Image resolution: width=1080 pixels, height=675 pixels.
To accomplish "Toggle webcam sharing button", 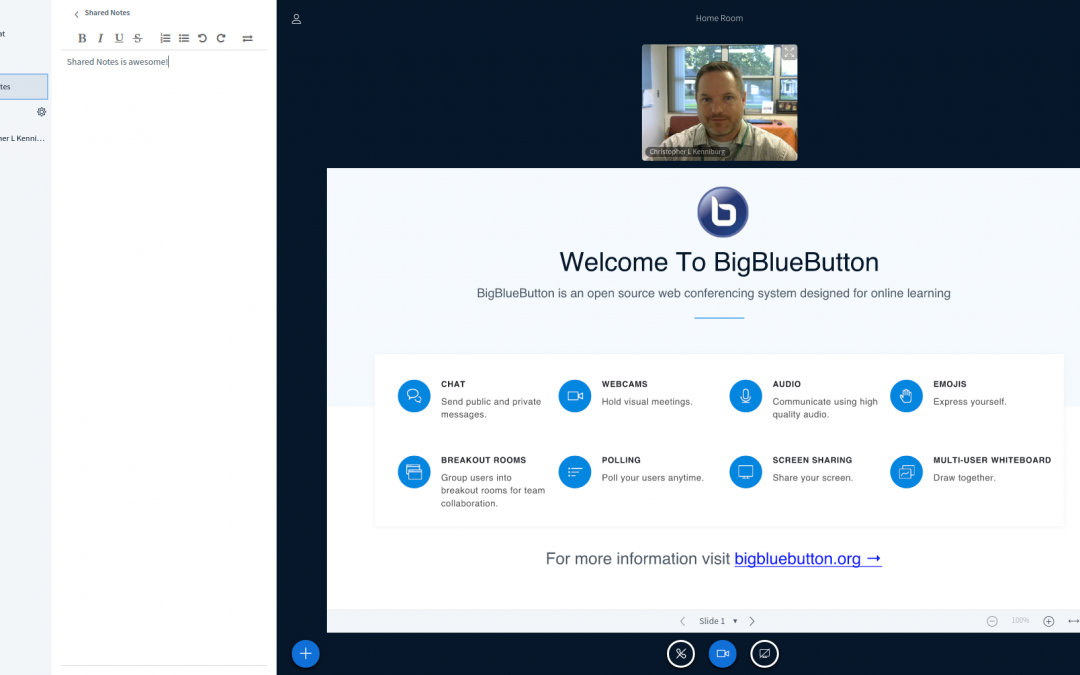I will (723, 654).
